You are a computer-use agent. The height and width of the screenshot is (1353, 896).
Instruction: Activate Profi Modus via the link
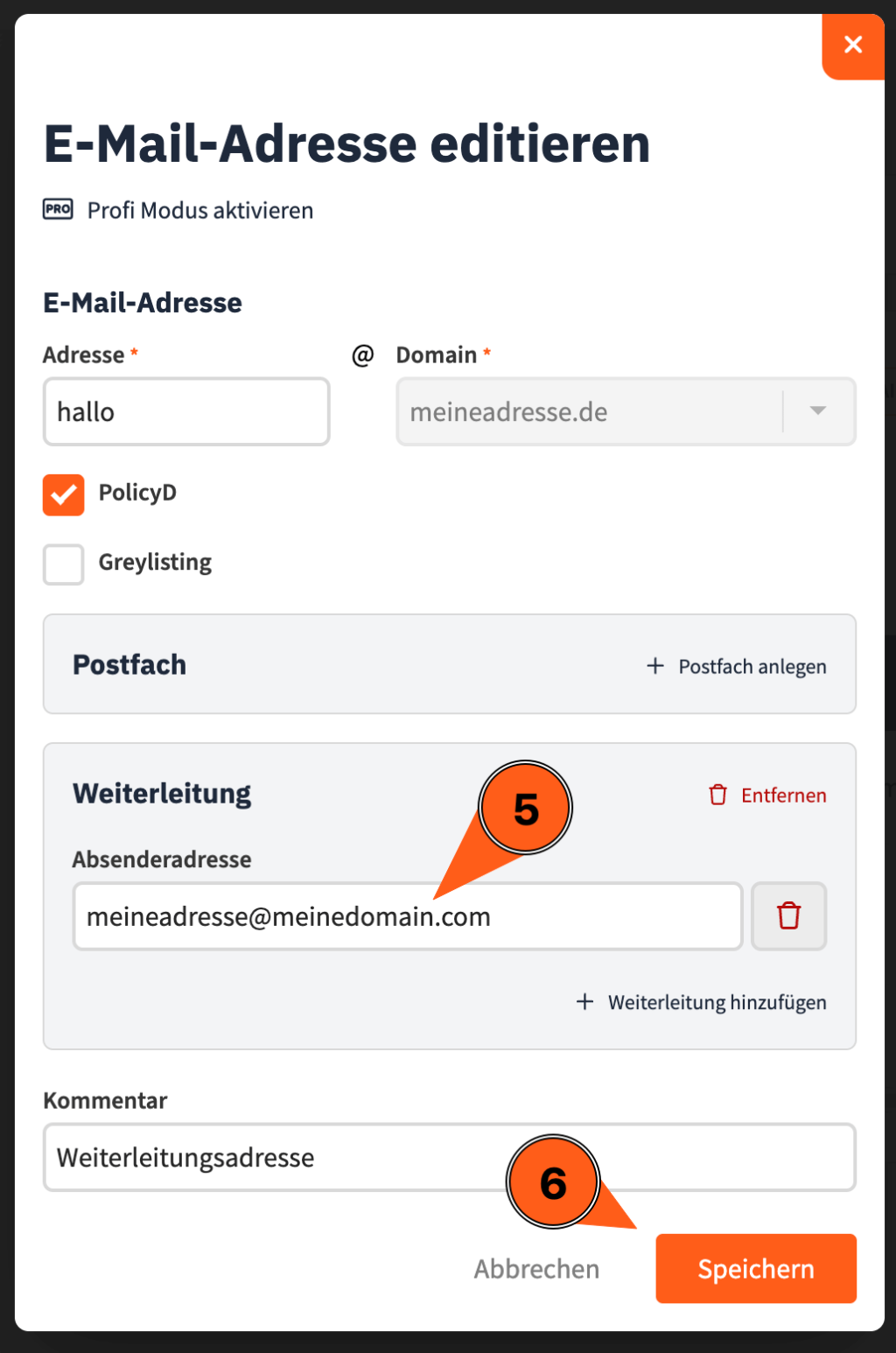click(199, 210)
